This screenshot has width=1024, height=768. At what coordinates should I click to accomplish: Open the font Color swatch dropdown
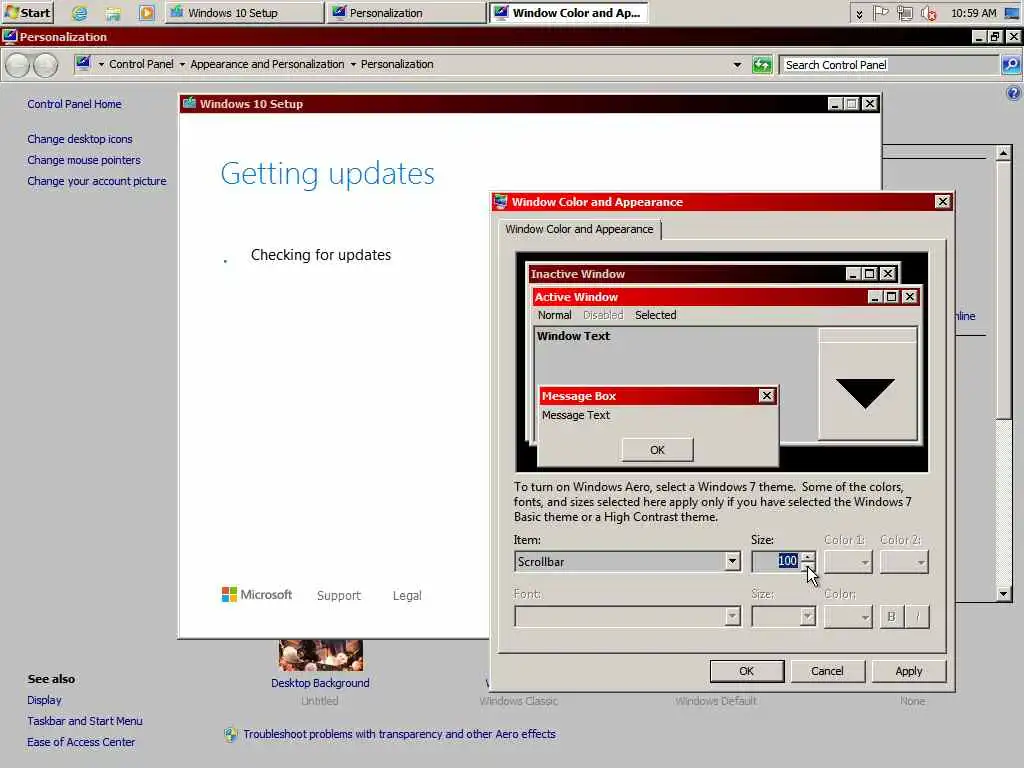click(x=848, y=616)
